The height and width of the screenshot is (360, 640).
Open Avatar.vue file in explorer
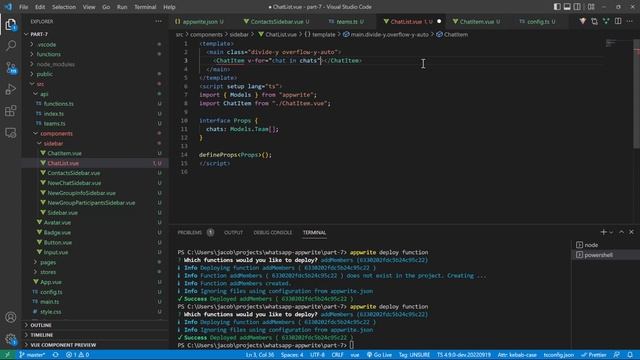95,222
